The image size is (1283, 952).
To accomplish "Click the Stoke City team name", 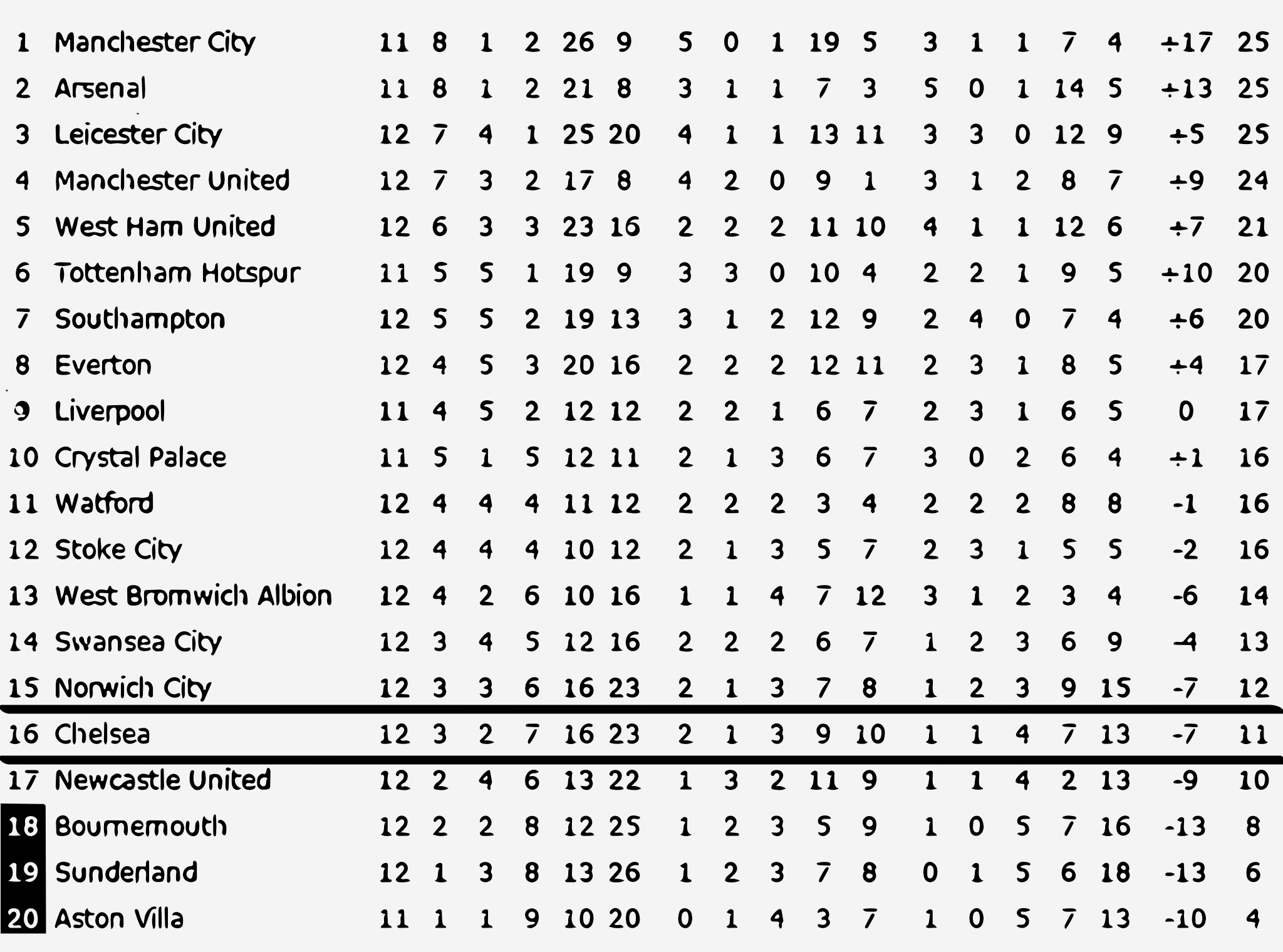I will 118,550.
